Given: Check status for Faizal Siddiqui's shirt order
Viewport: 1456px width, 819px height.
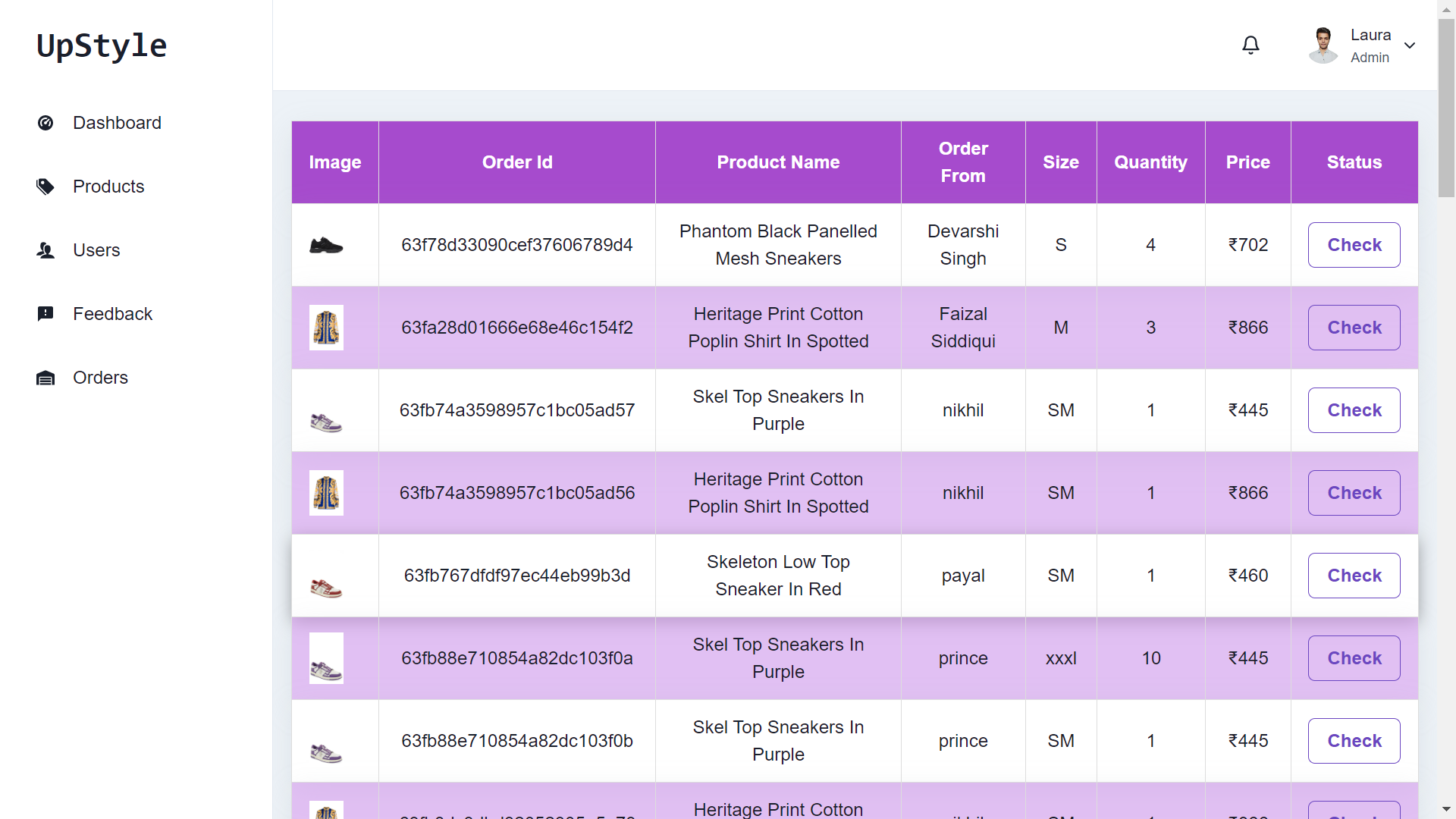Looking at the screenshot, I should point(1354,328).
